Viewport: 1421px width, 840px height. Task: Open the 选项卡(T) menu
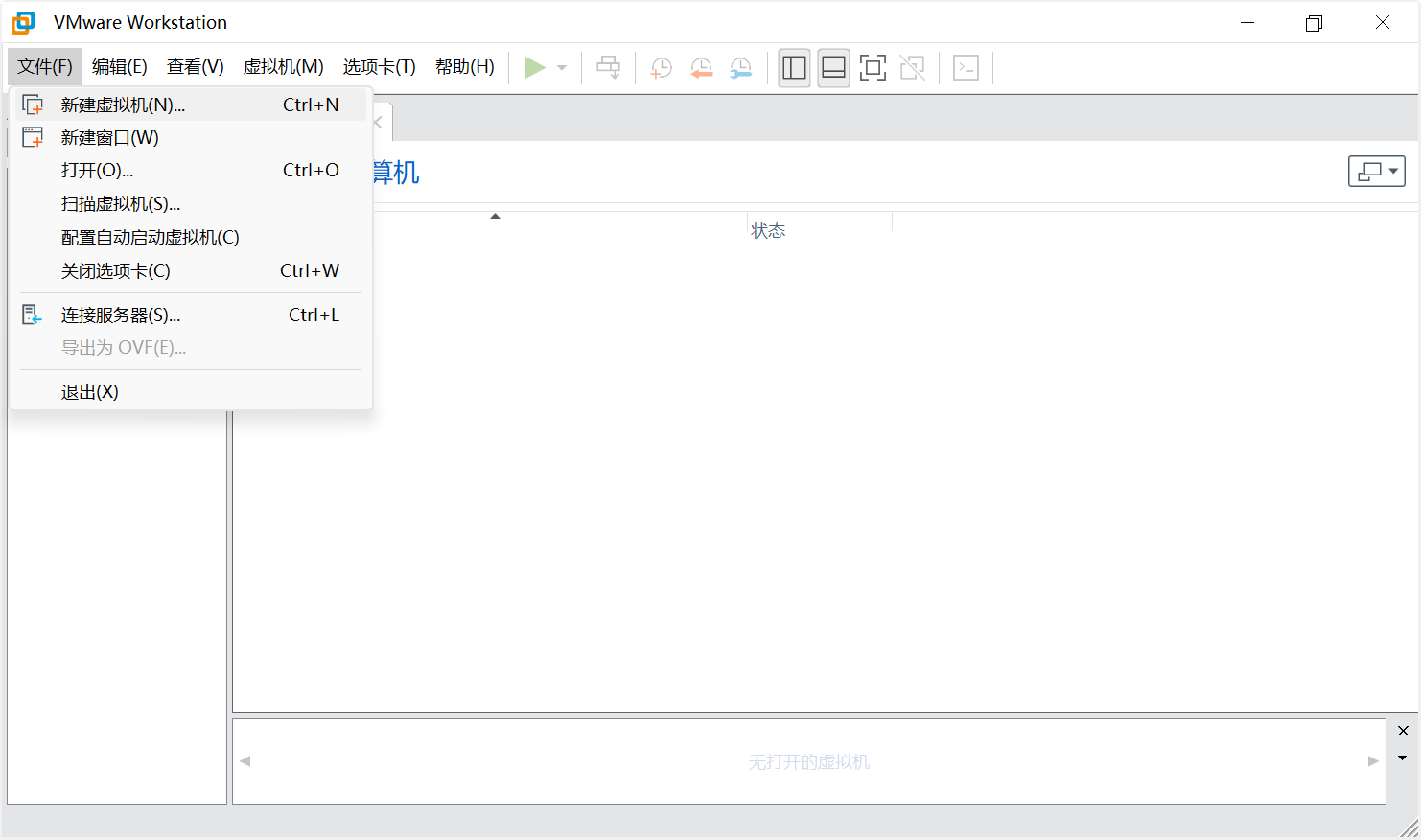380,66
